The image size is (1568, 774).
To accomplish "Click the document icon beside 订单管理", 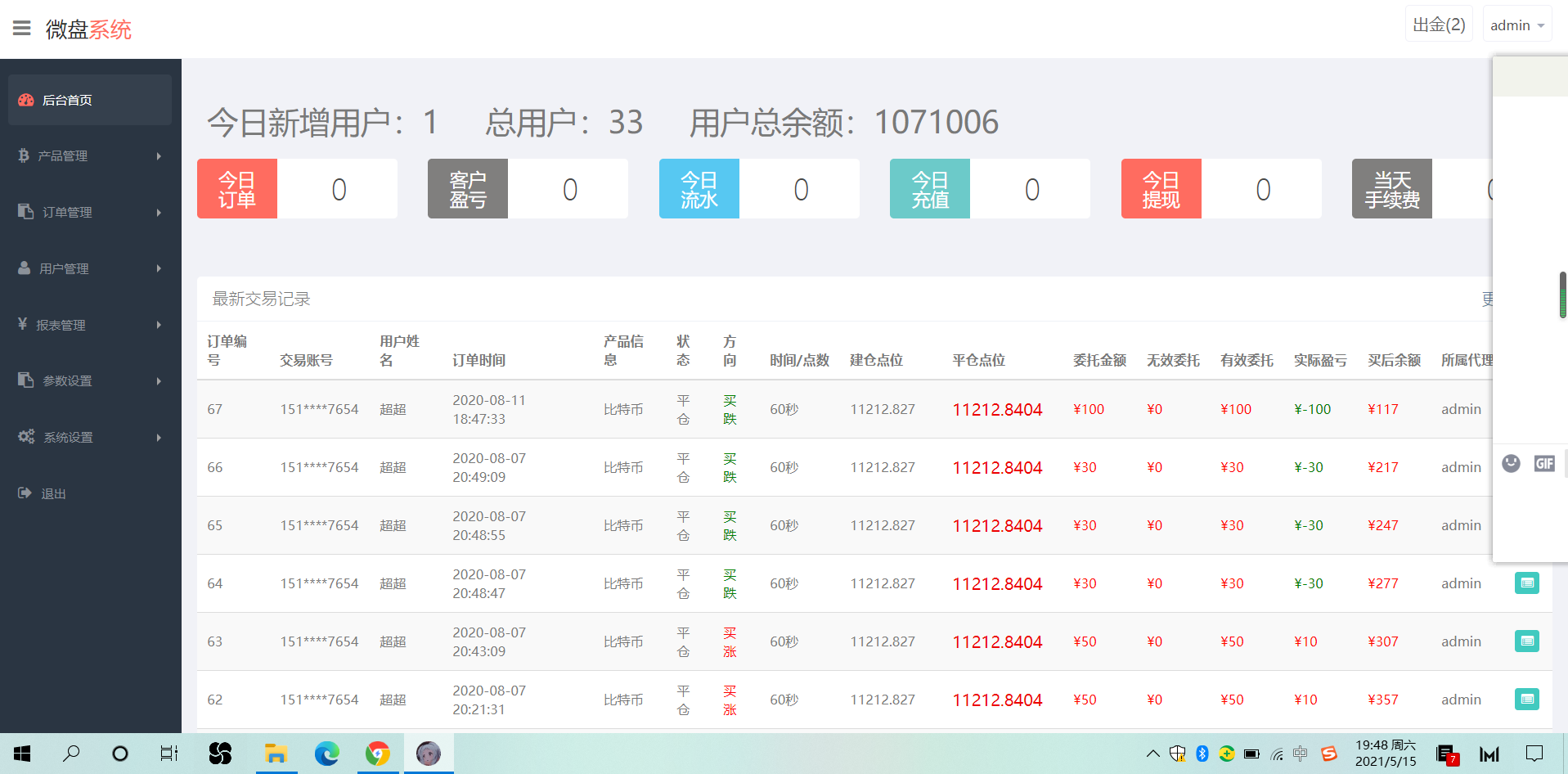I will point(25,211).
